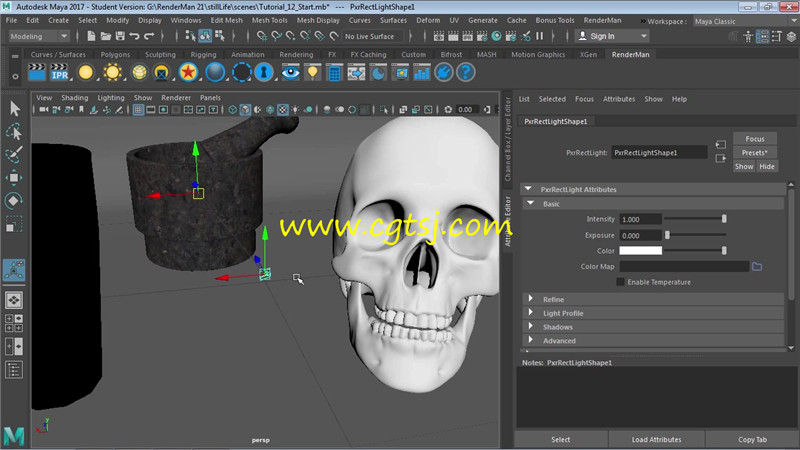800x450 pixels.
Task: Click the Redo arrow icon
Action: [149, 36]
